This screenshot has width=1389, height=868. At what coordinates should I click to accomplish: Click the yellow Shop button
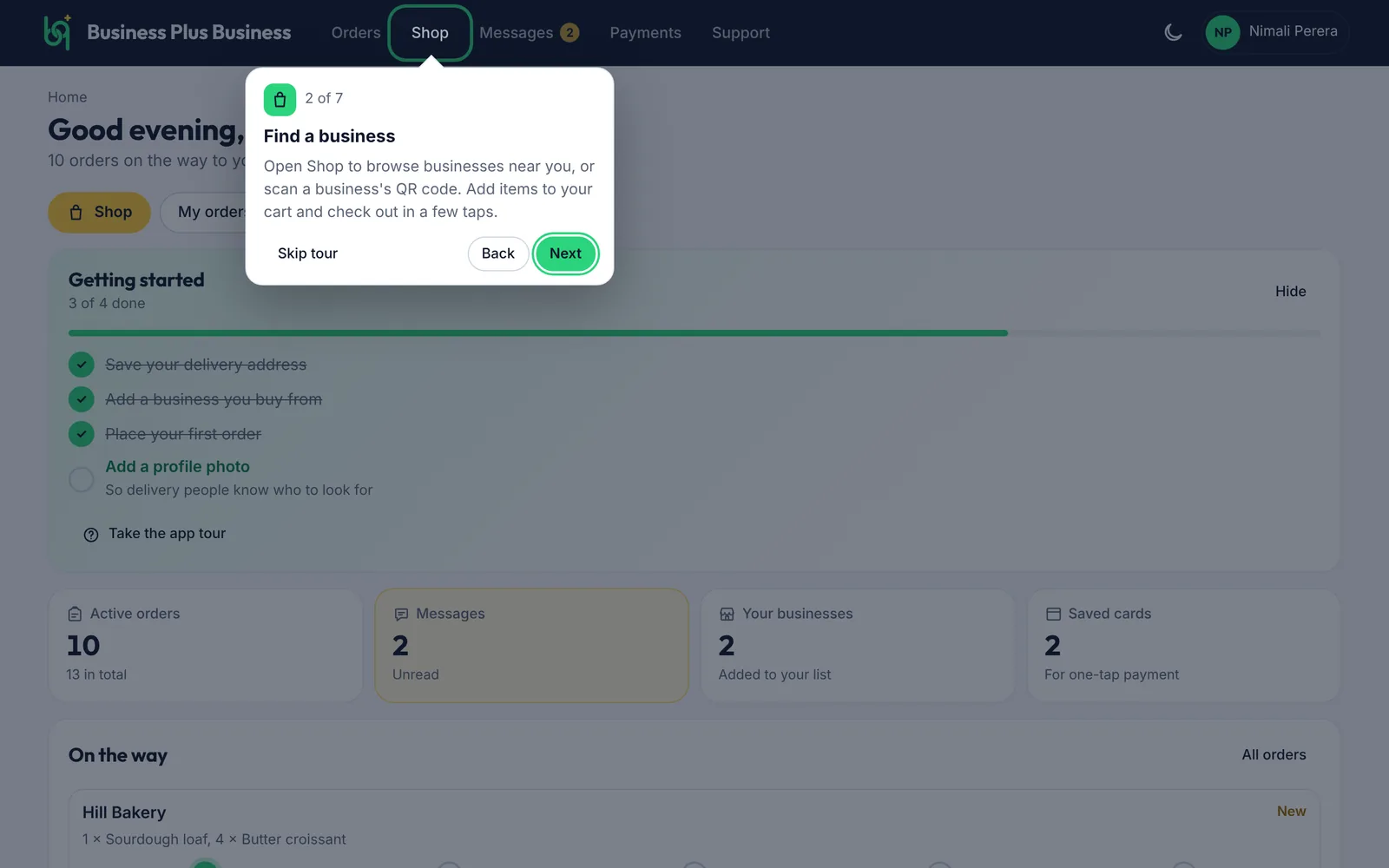(x=99, y=212)
